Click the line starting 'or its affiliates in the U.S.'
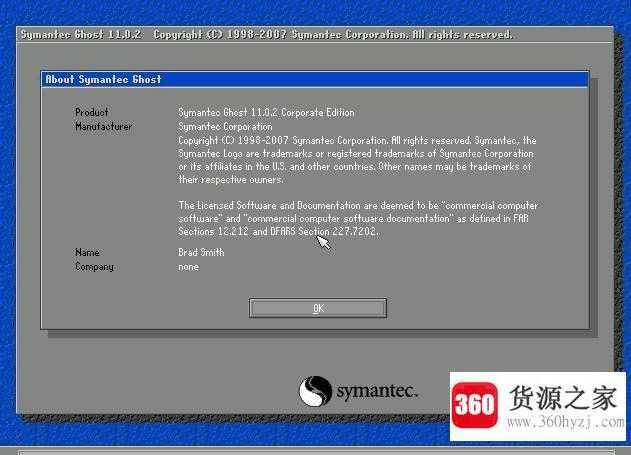This screenshot has height=455, width=631. pos(355,166)
